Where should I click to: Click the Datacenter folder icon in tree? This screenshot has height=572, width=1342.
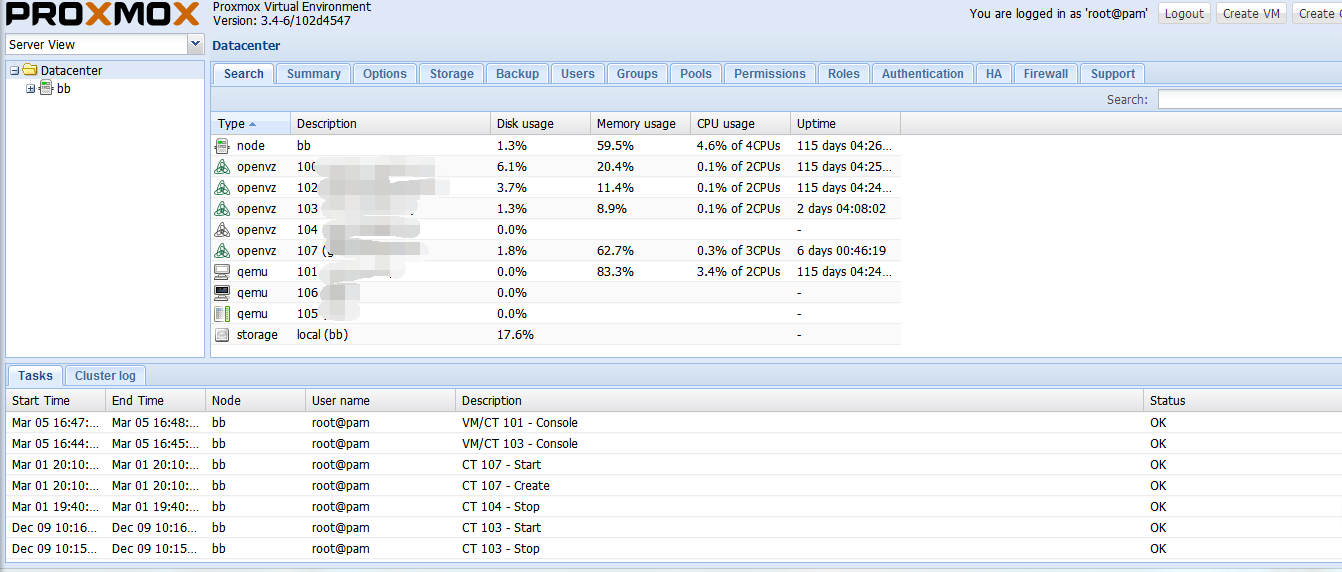point(30,71)
